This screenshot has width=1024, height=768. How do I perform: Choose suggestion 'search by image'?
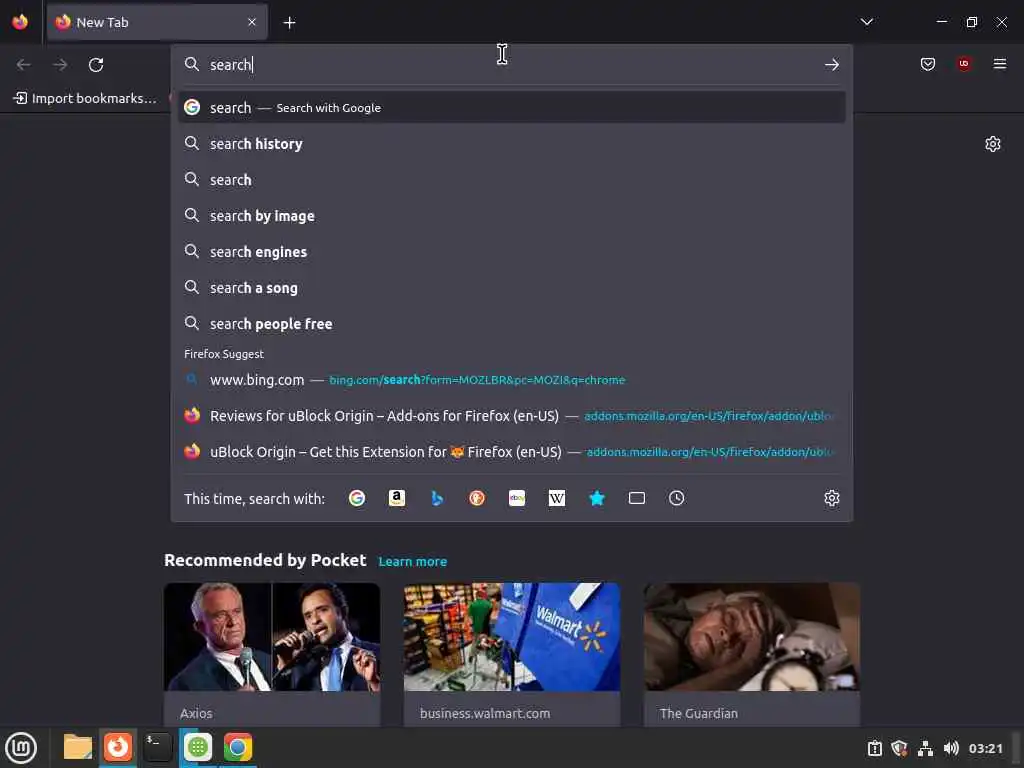[x=511, y=216]
